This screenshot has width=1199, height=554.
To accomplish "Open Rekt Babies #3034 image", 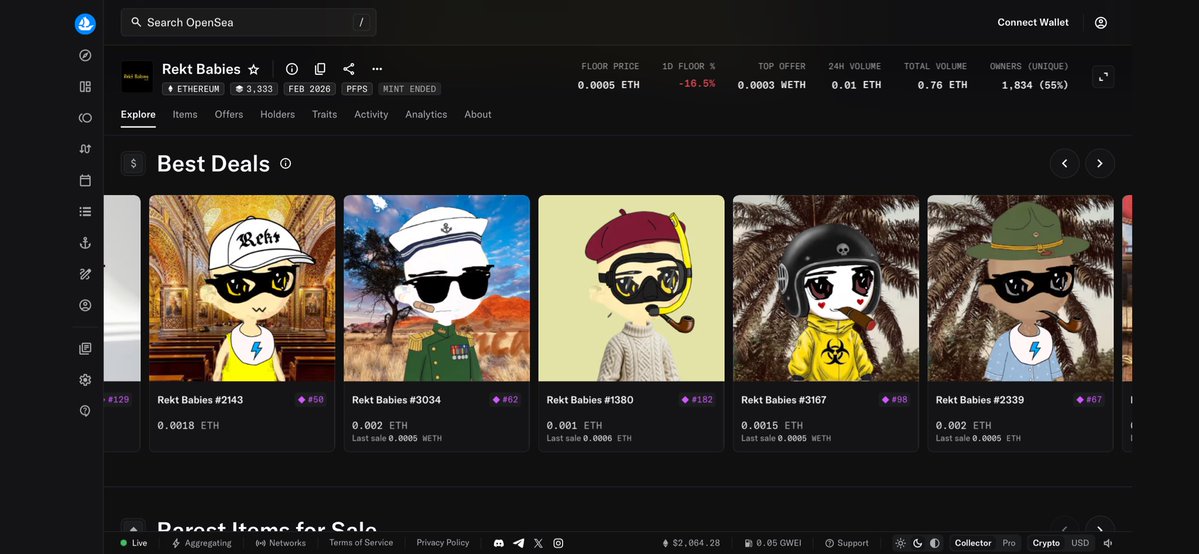I will point(437,288).
